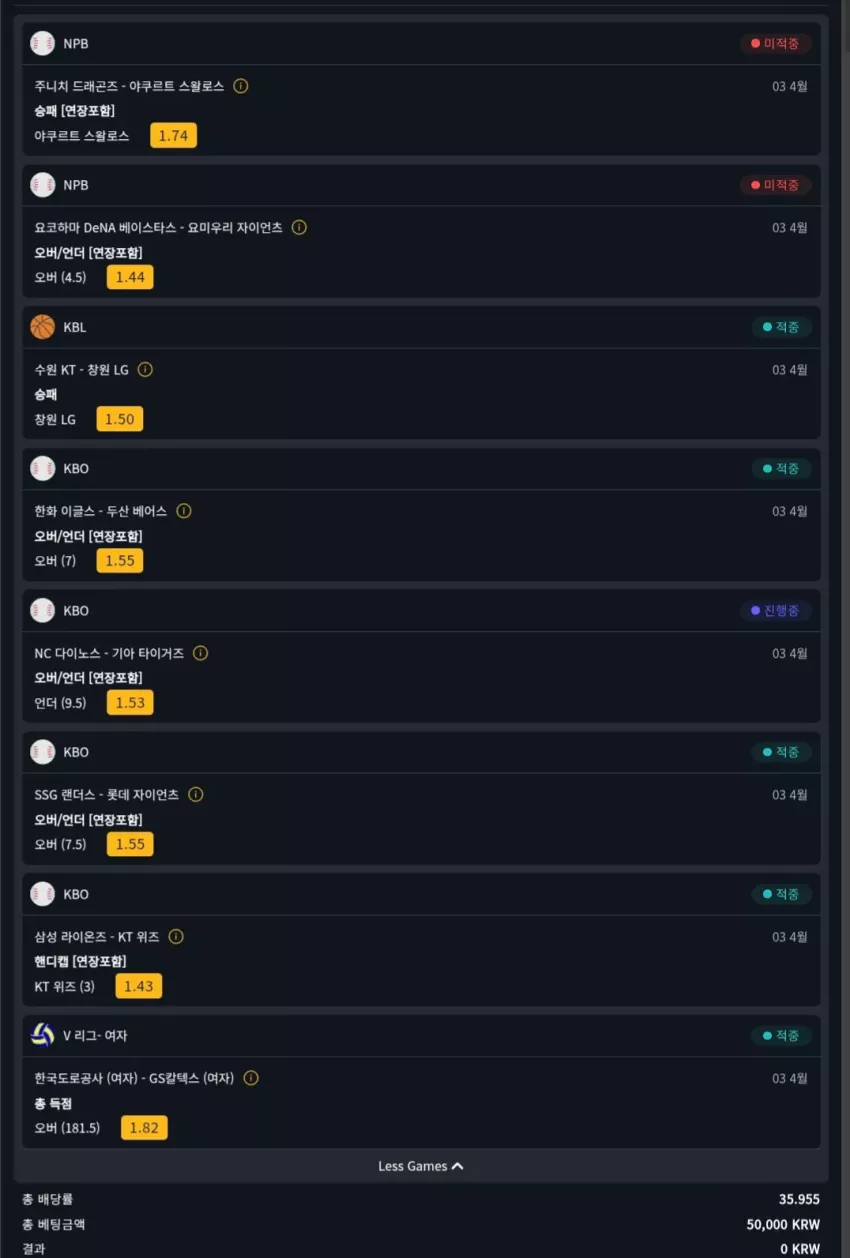Click info icon next to 삼성 라이온즈 - KT 위즈
This screenshot has width=850, height=1258.
pyautogui.click(x=176, y=937)
